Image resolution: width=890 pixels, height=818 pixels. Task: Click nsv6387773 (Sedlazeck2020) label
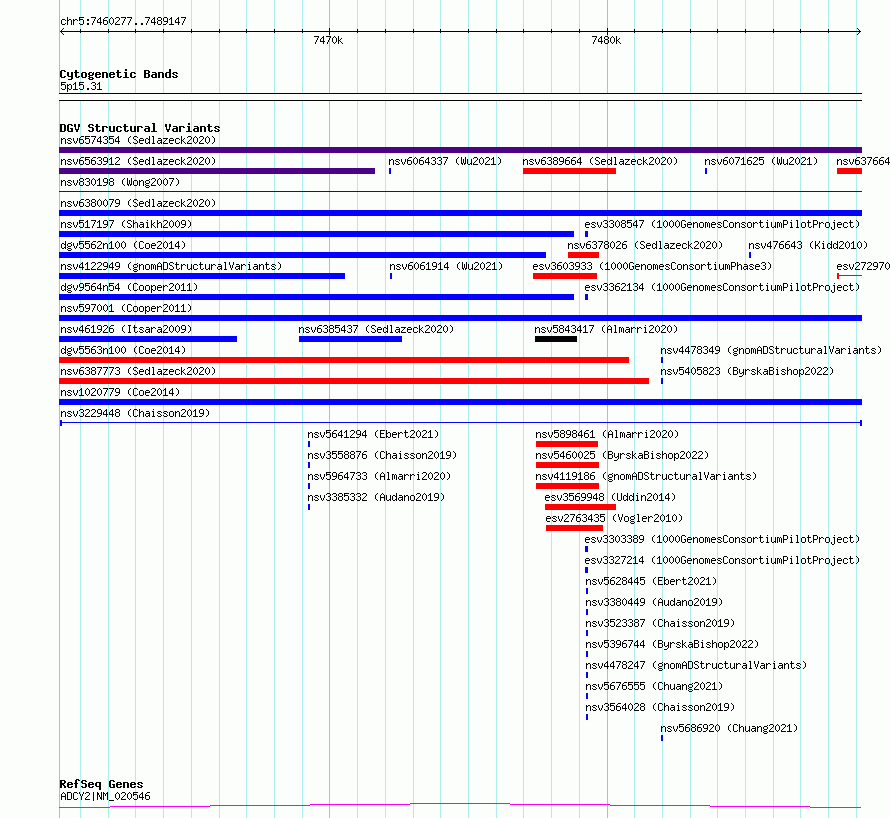coord(138,371)
